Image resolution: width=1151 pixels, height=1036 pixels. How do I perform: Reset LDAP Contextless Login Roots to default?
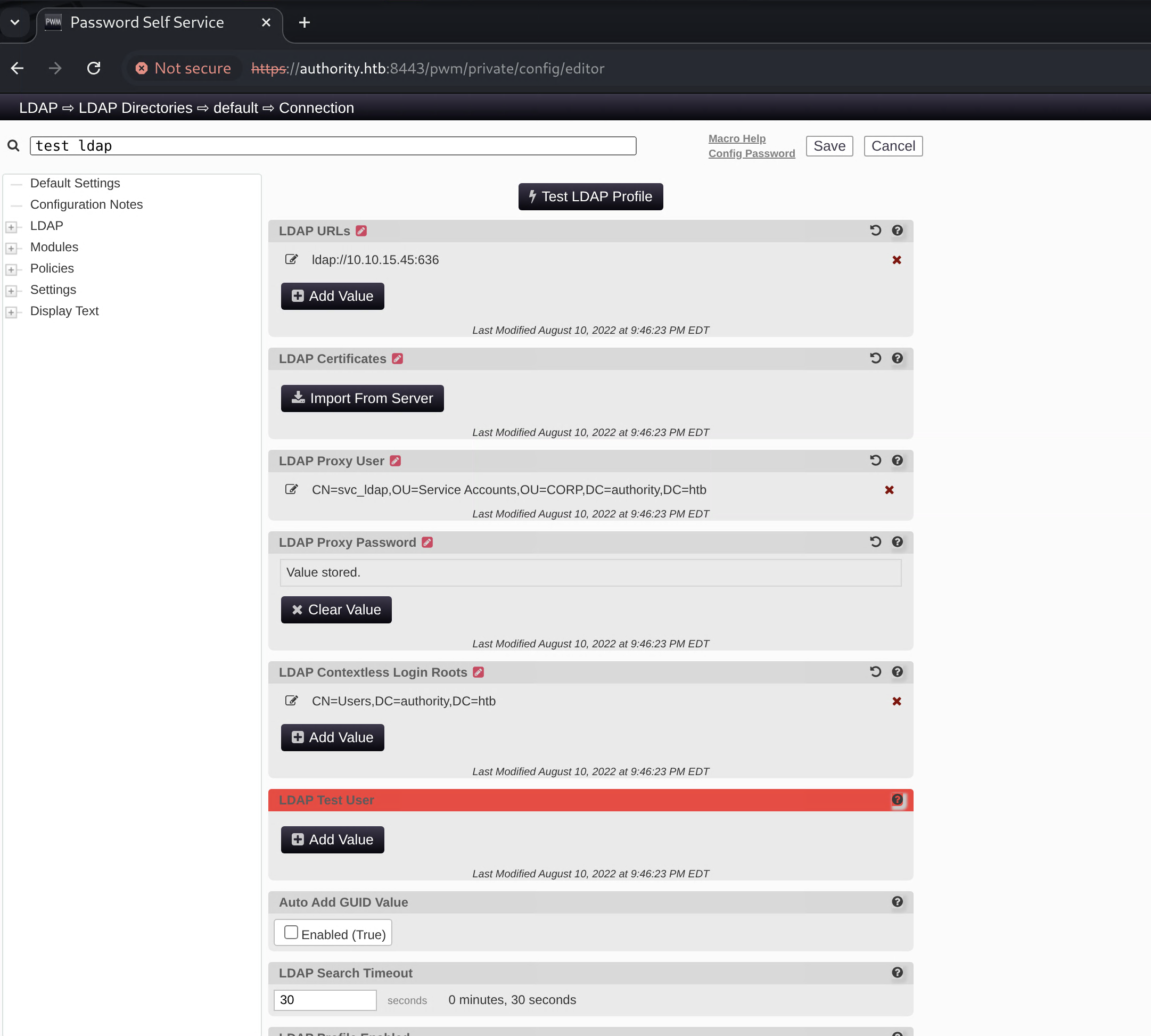pos(875,672)
